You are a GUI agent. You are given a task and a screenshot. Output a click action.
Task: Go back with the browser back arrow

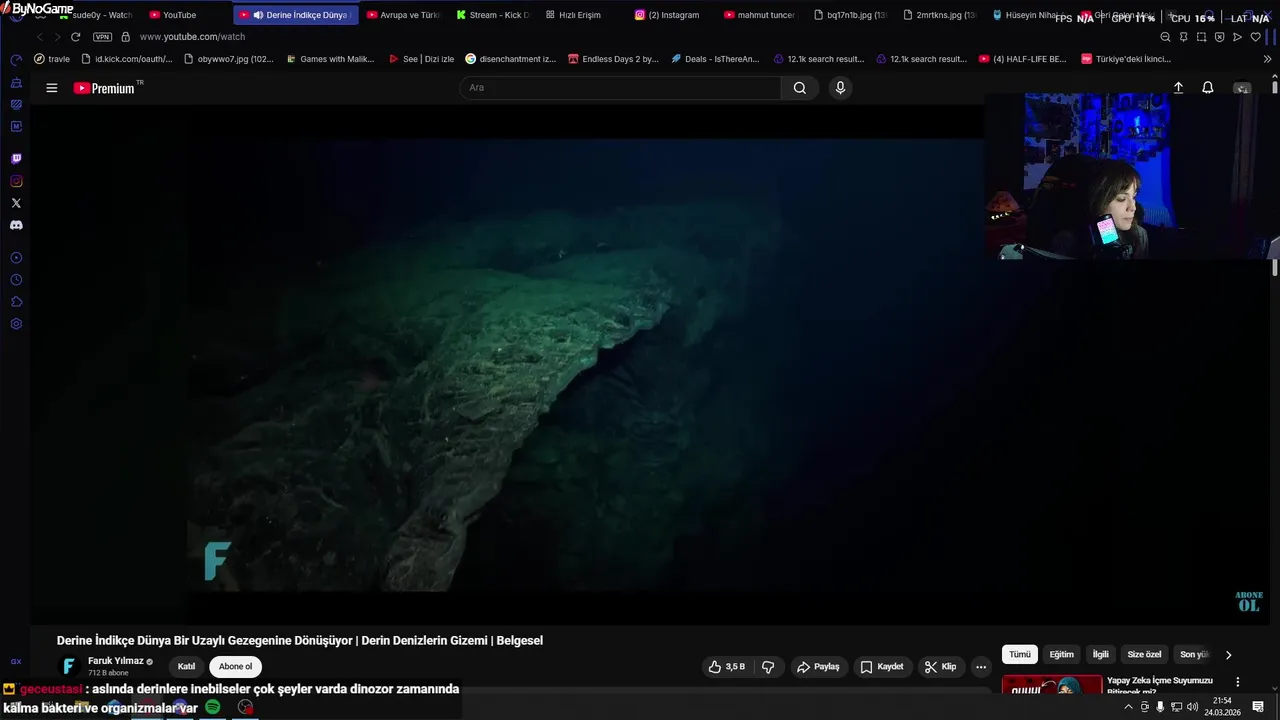pos(40,37)
